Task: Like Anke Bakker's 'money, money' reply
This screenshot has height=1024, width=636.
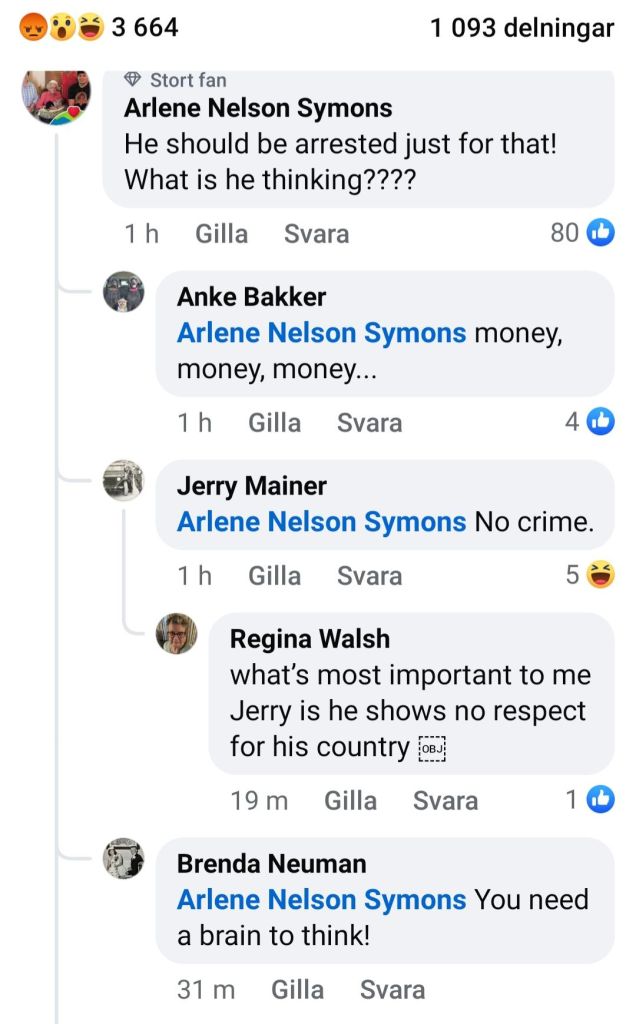Action: point(274,423)
